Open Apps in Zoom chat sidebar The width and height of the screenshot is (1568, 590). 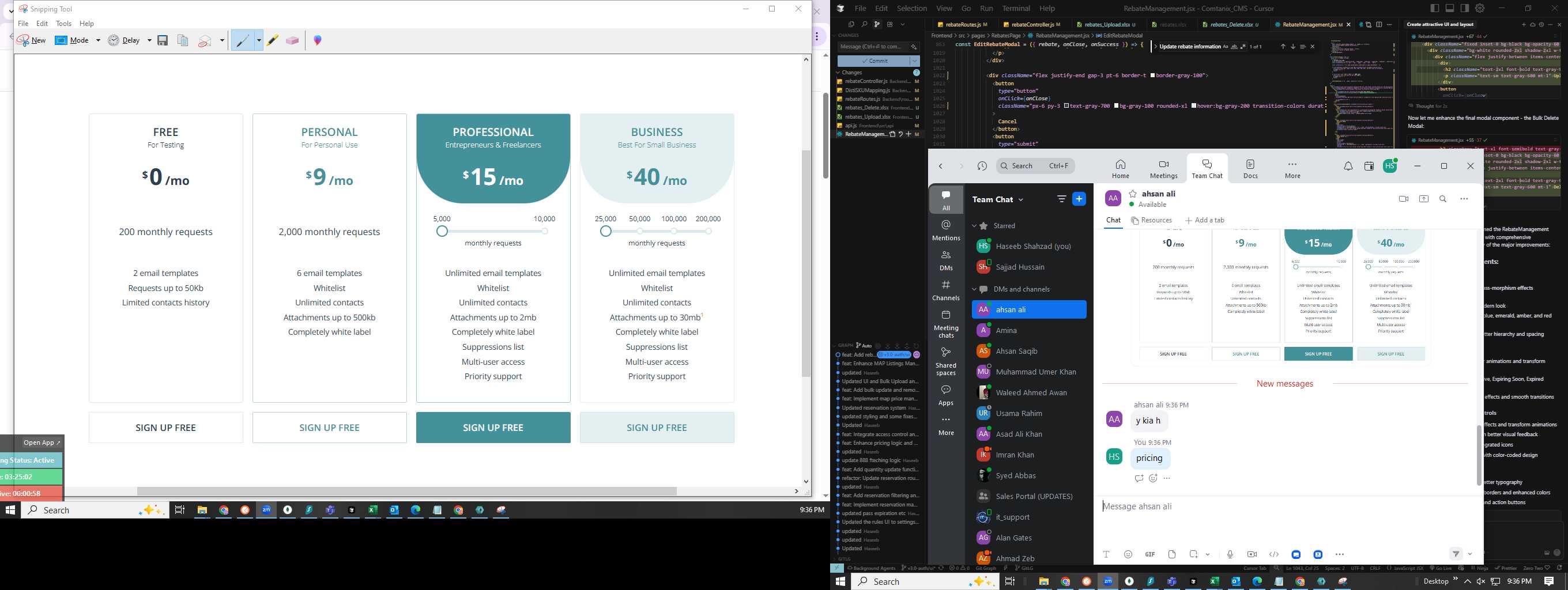click(946, 395)
